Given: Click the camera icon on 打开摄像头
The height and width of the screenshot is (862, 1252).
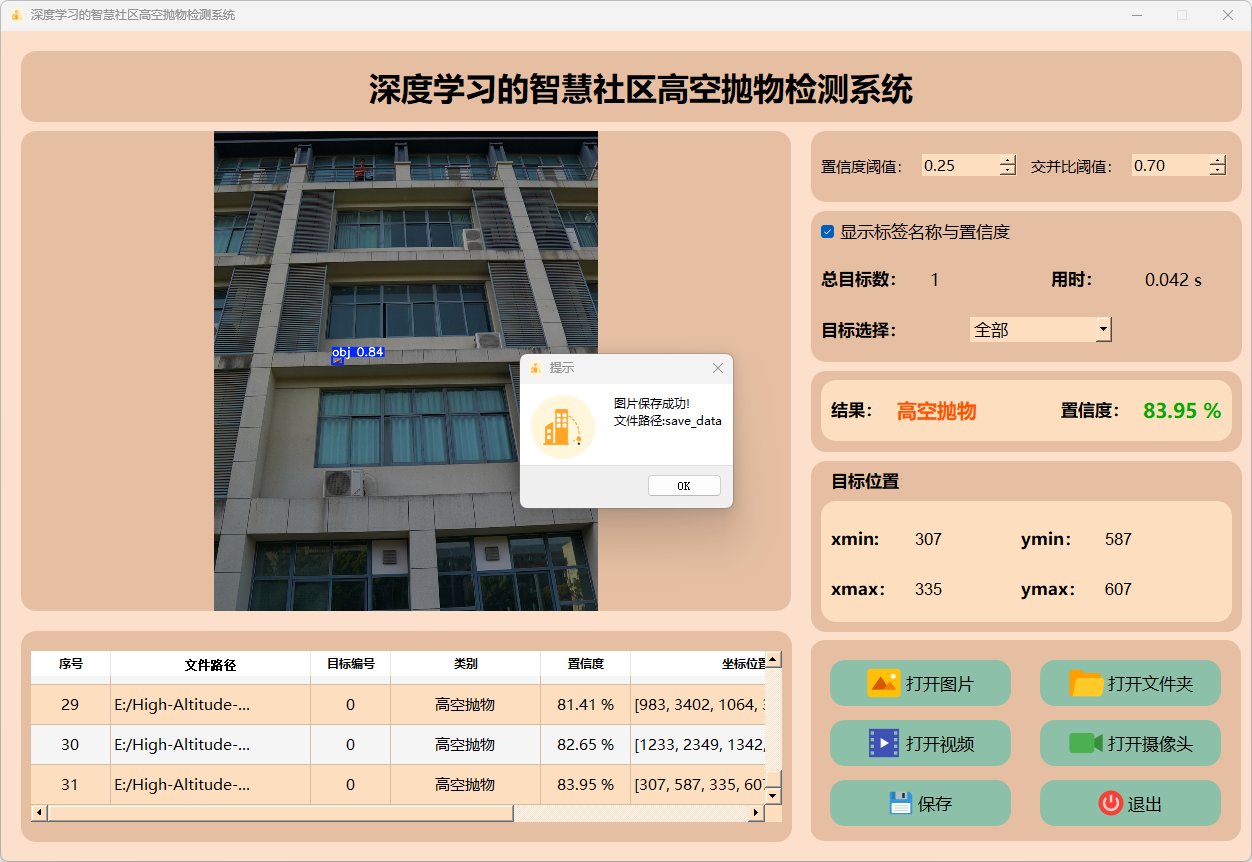Looking at the screenshot, I should point(1086,743).
